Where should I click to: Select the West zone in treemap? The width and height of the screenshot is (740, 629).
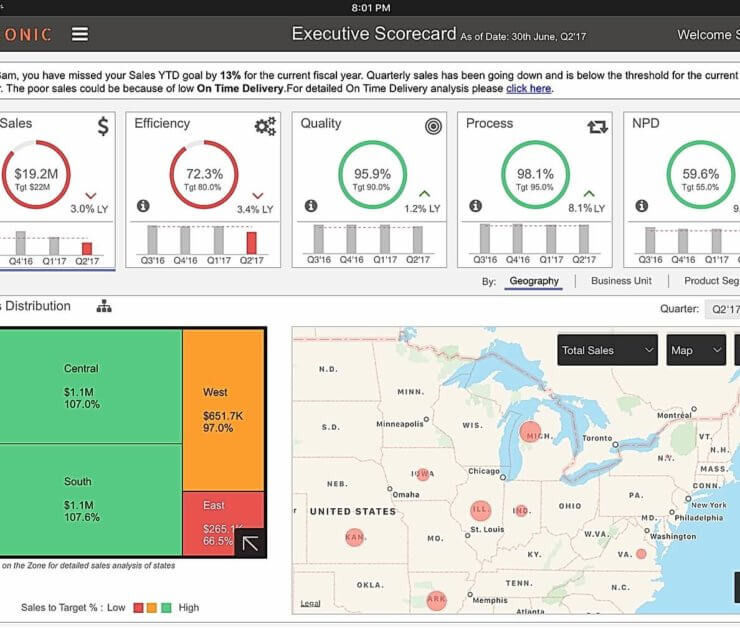(x=223, y=410)
